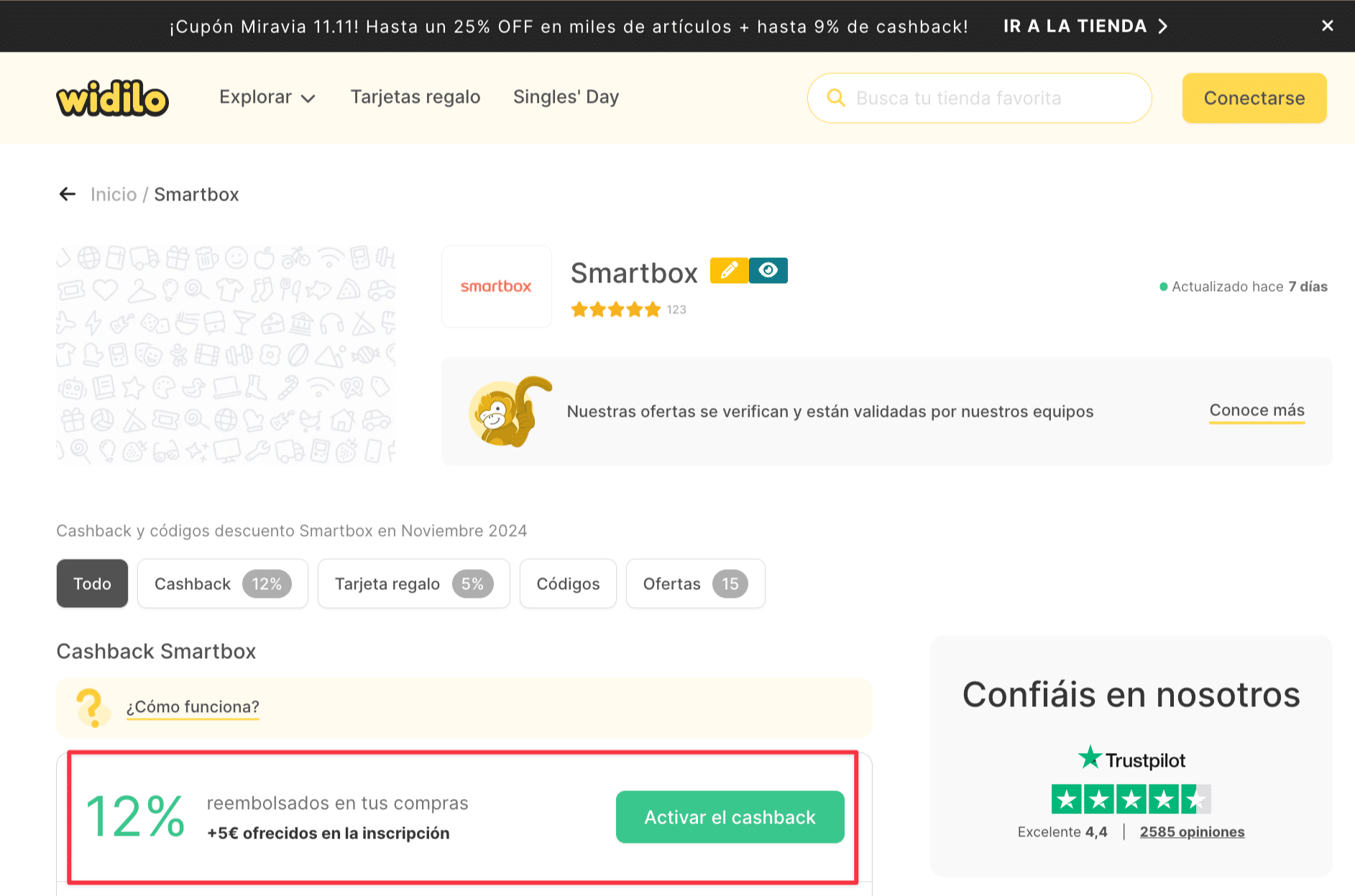
Task: Expand the Explorar dropdown menu
Action: (x=267, y=97)
